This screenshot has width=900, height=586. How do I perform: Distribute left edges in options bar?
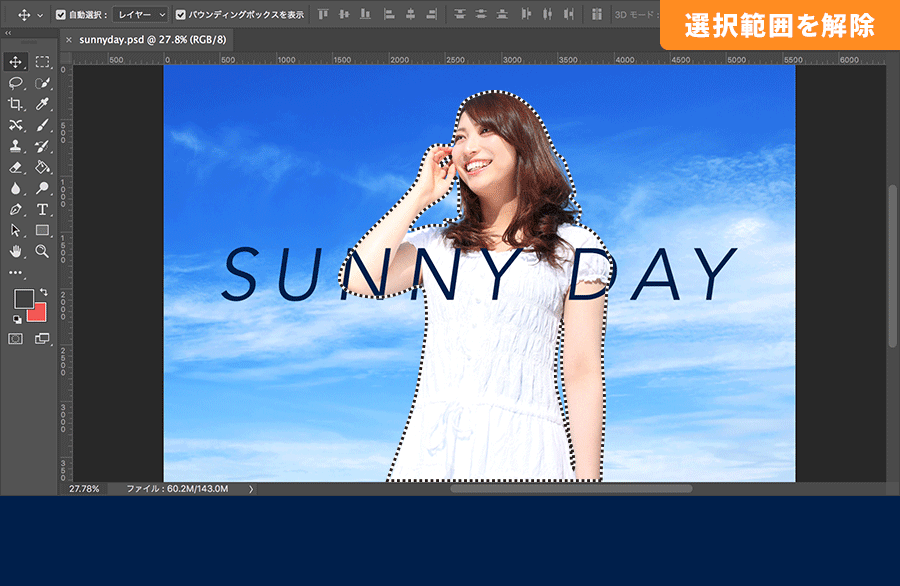(x=526, y=14)
